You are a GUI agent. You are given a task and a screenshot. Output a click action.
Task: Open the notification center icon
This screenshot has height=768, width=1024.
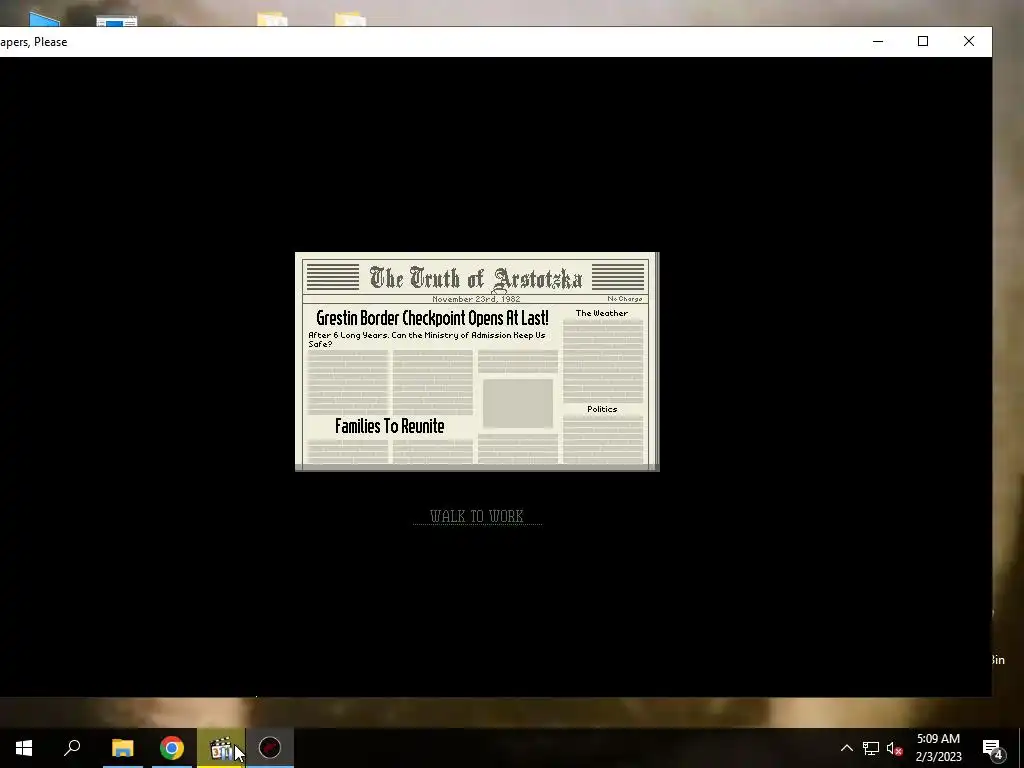pos(993,748)
